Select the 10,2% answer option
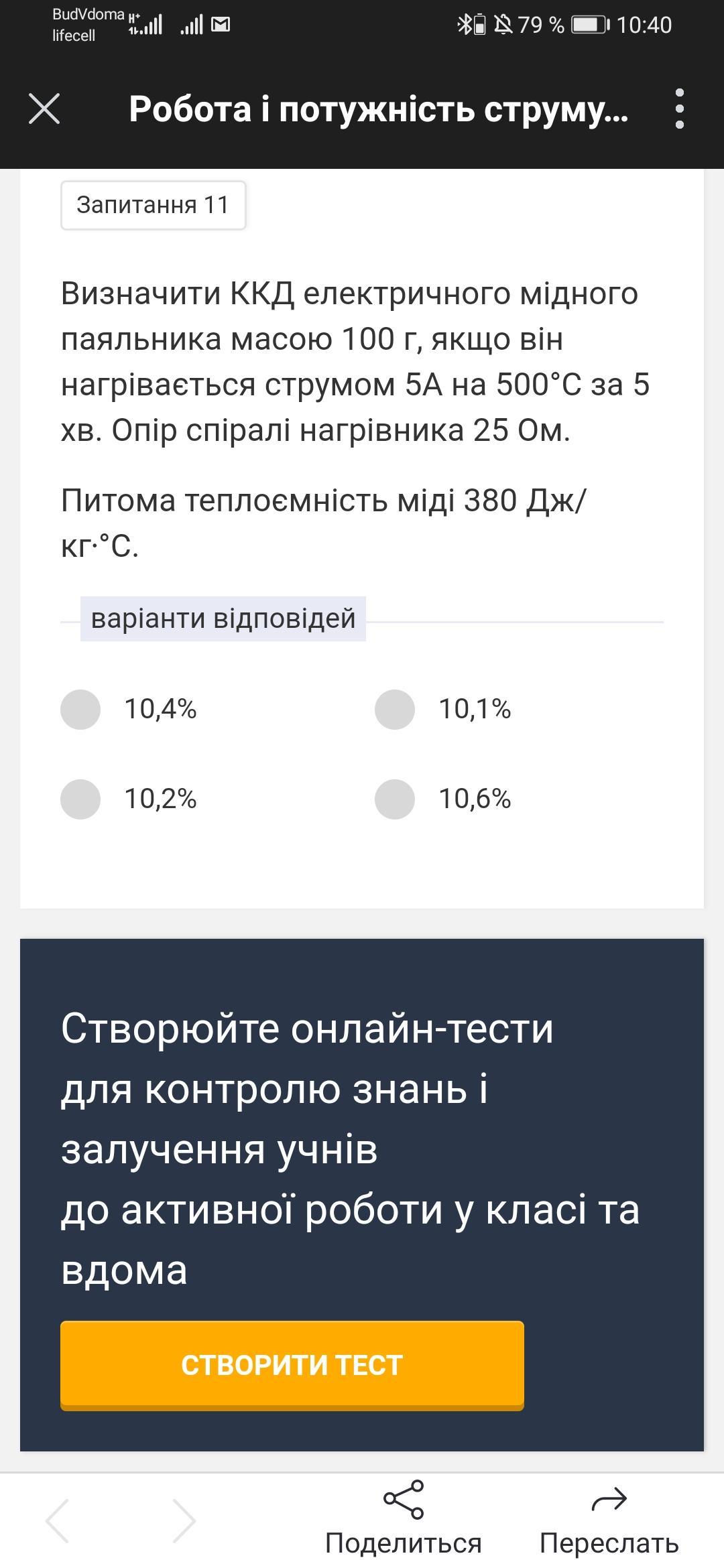The height and width of the screenshot is (1568, 724). pos(80,799)
